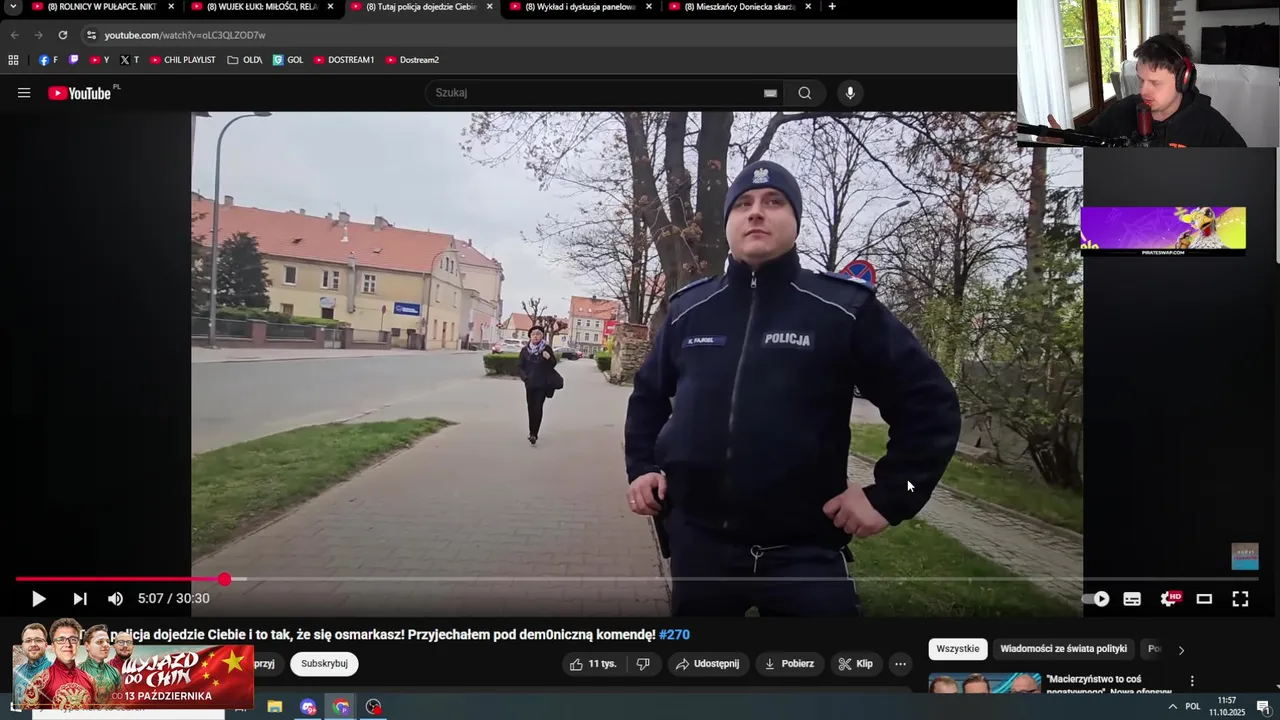Screen dimensions: 1280x720
Task: Click the Wyjazd do Chin overlay banner
Action: [133, 664]
